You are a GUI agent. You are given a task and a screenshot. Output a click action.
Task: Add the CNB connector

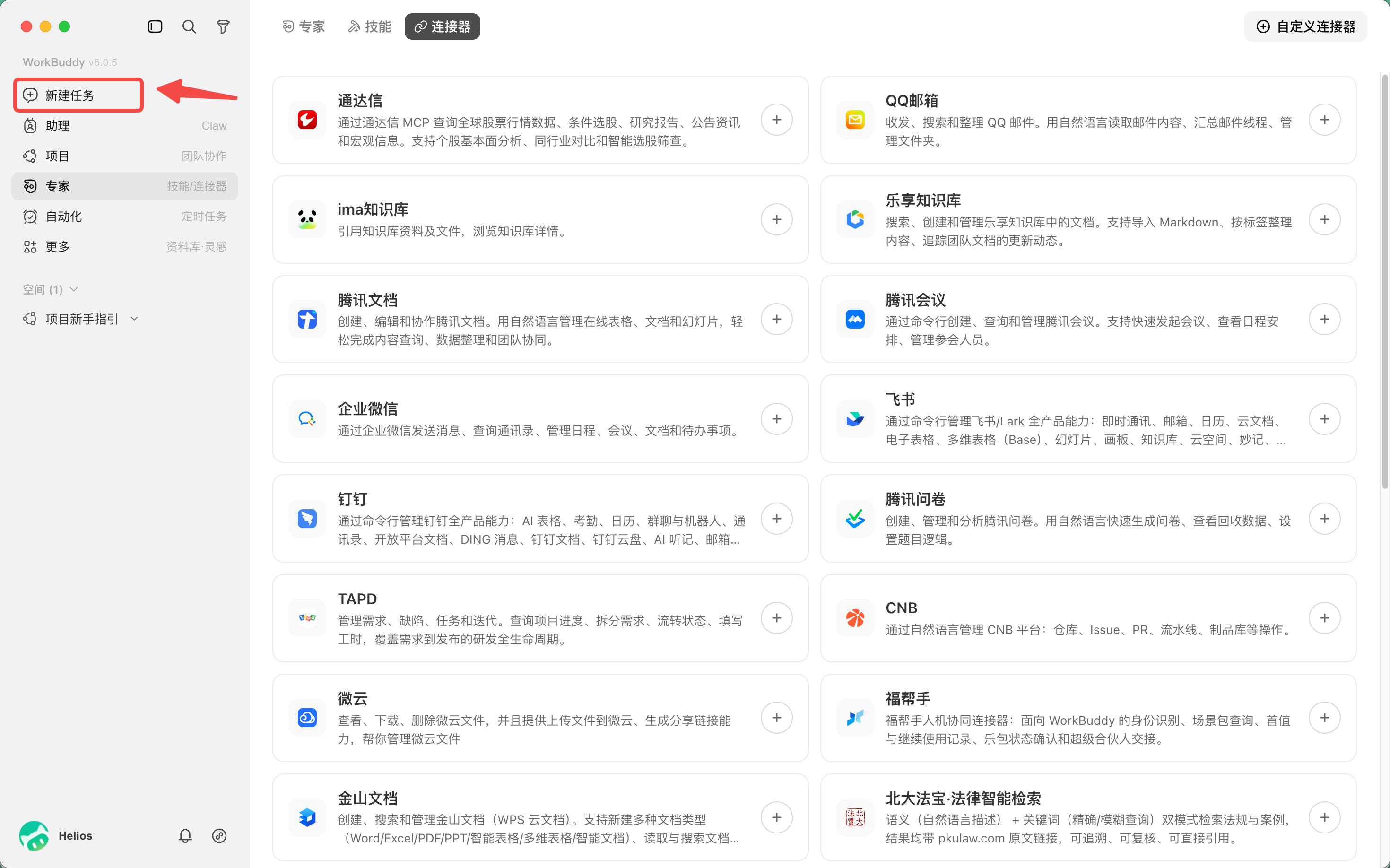point(1324,618)
